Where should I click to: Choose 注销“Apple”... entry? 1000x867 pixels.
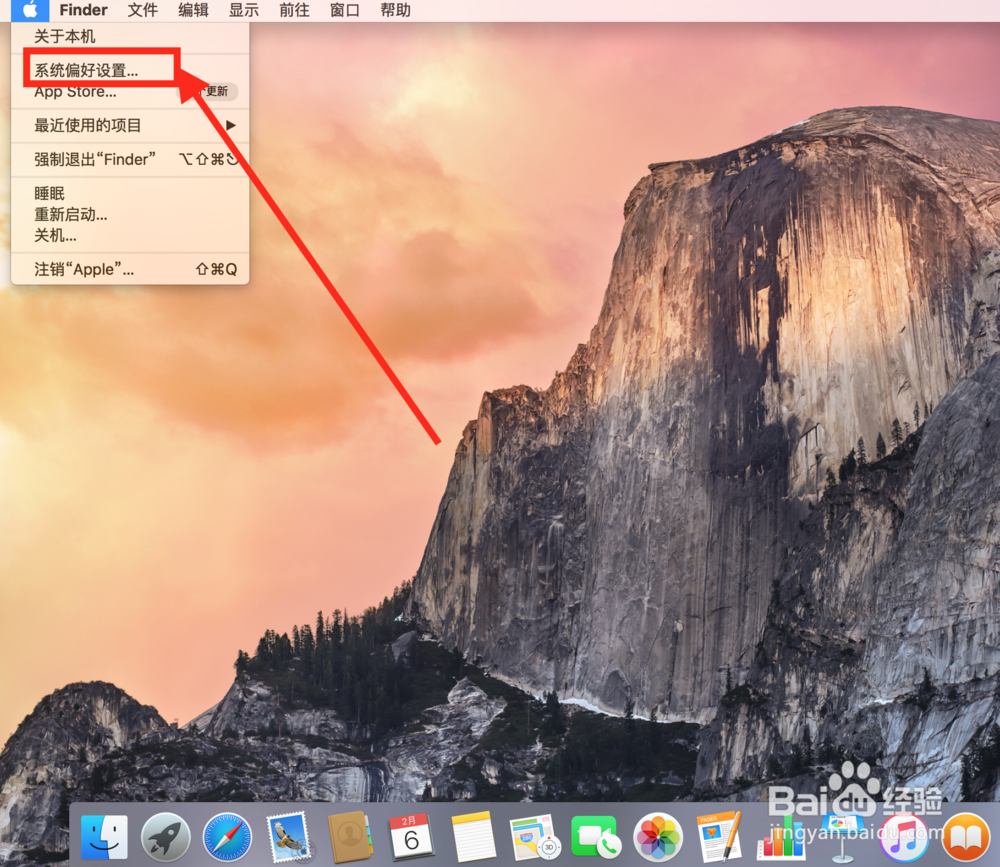[130, 269]
